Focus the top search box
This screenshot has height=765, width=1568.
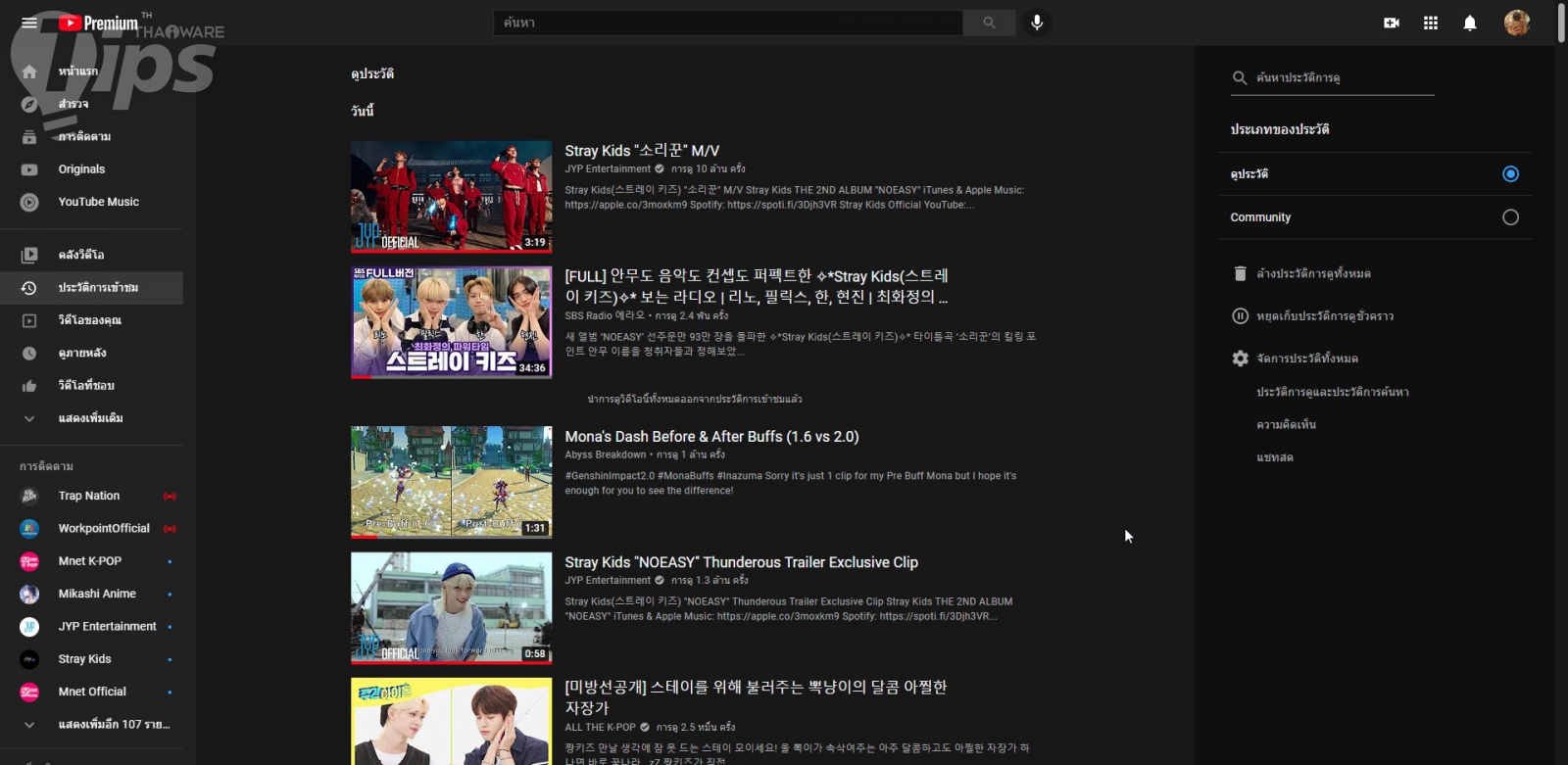point(728,23)
